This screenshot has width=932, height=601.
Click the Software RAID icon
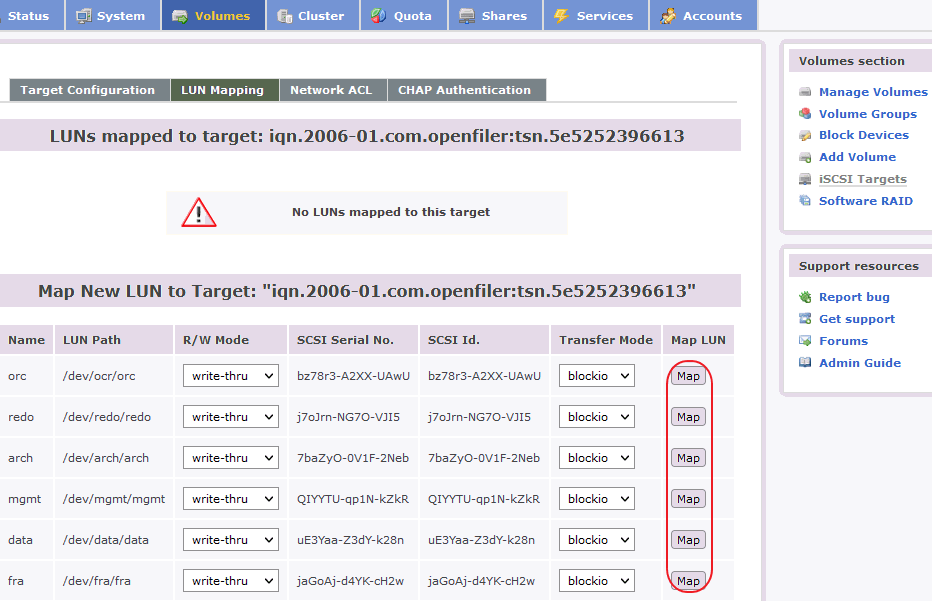point(805,201)
